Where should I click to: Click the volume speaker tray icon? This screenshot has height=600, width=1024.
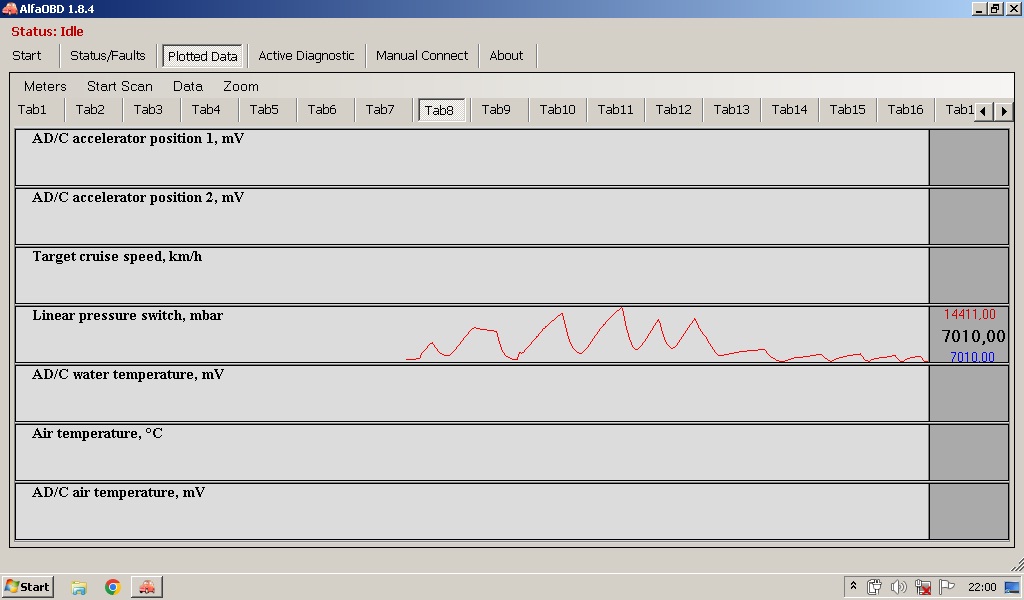click(x=898, y=587)
